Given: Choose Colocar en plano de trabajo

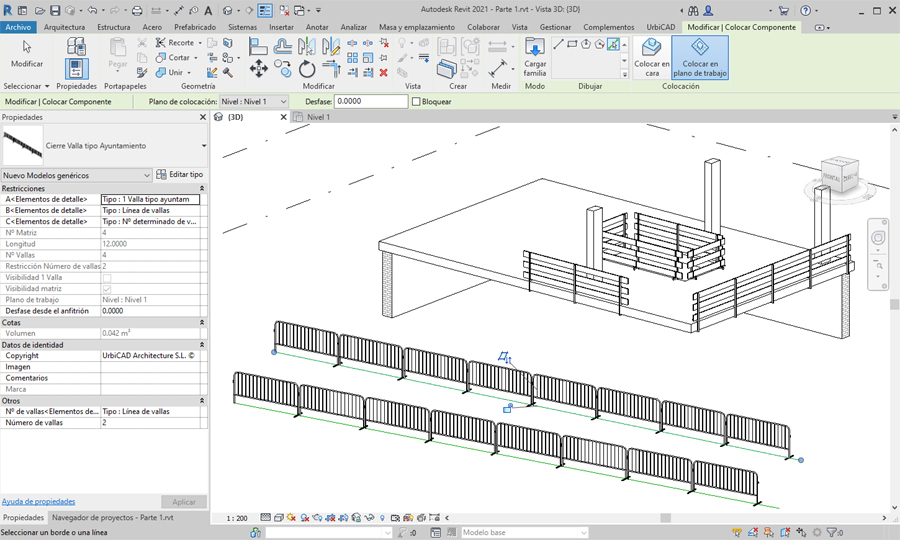Looking at the screenshot, I should click(x=700, y=56).
